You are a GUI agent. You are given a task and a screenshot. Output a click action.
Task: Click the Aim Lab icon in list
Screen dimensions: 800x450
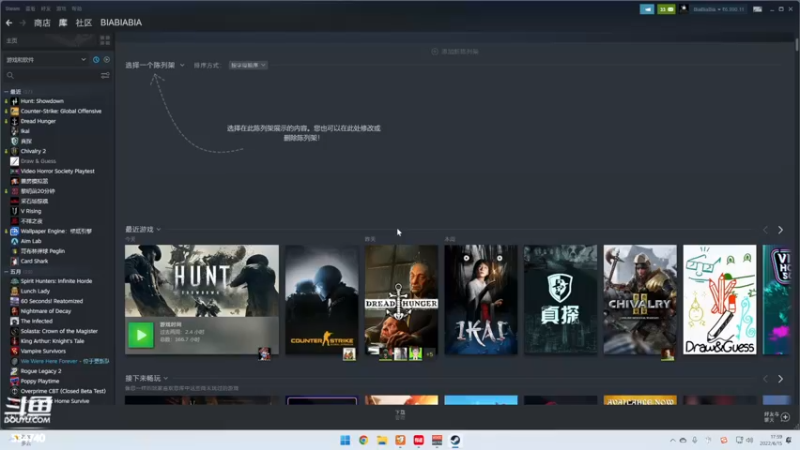click(14, 241)
